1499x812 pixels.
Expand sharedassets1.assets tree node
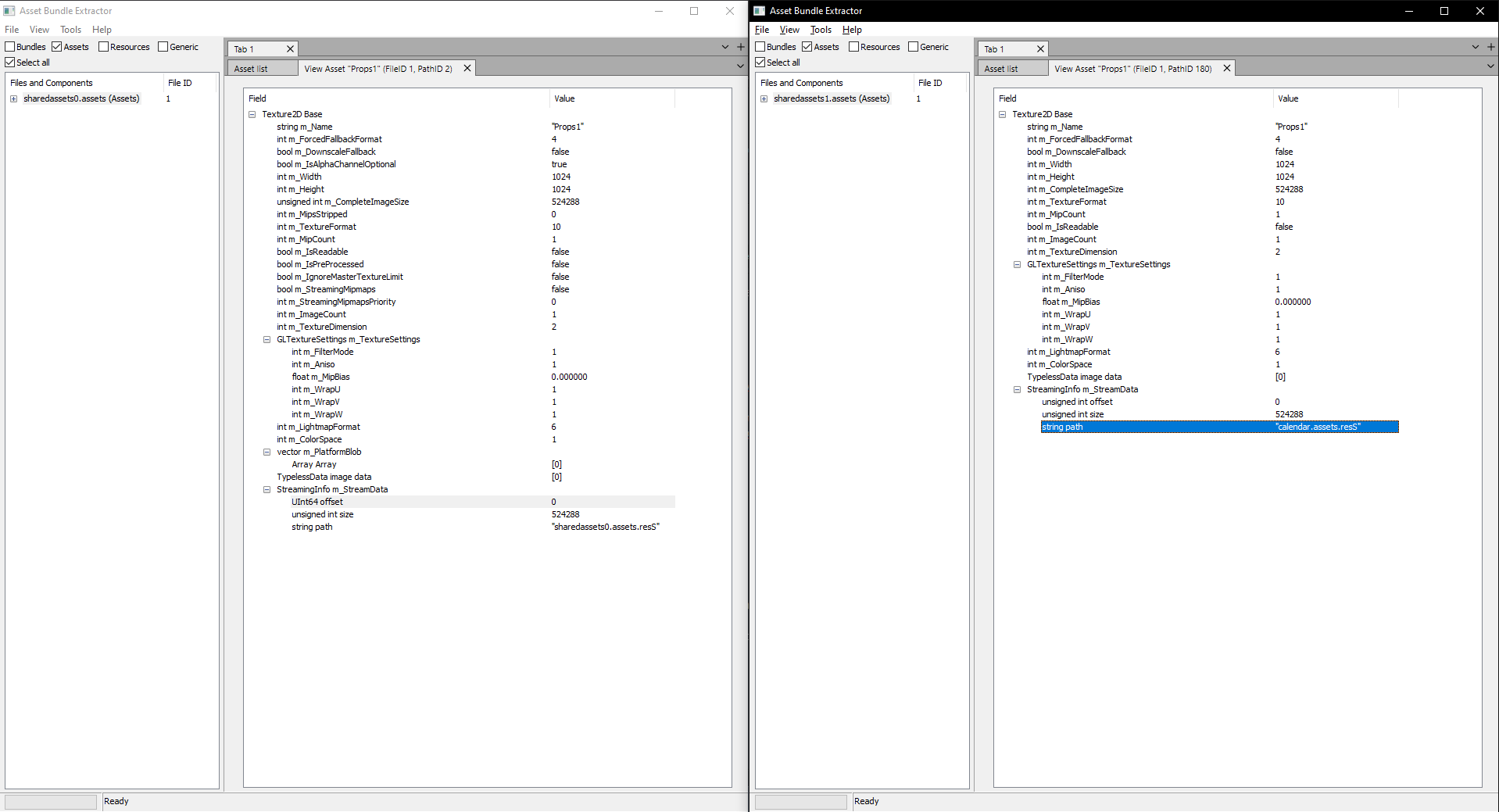[764, 98]
